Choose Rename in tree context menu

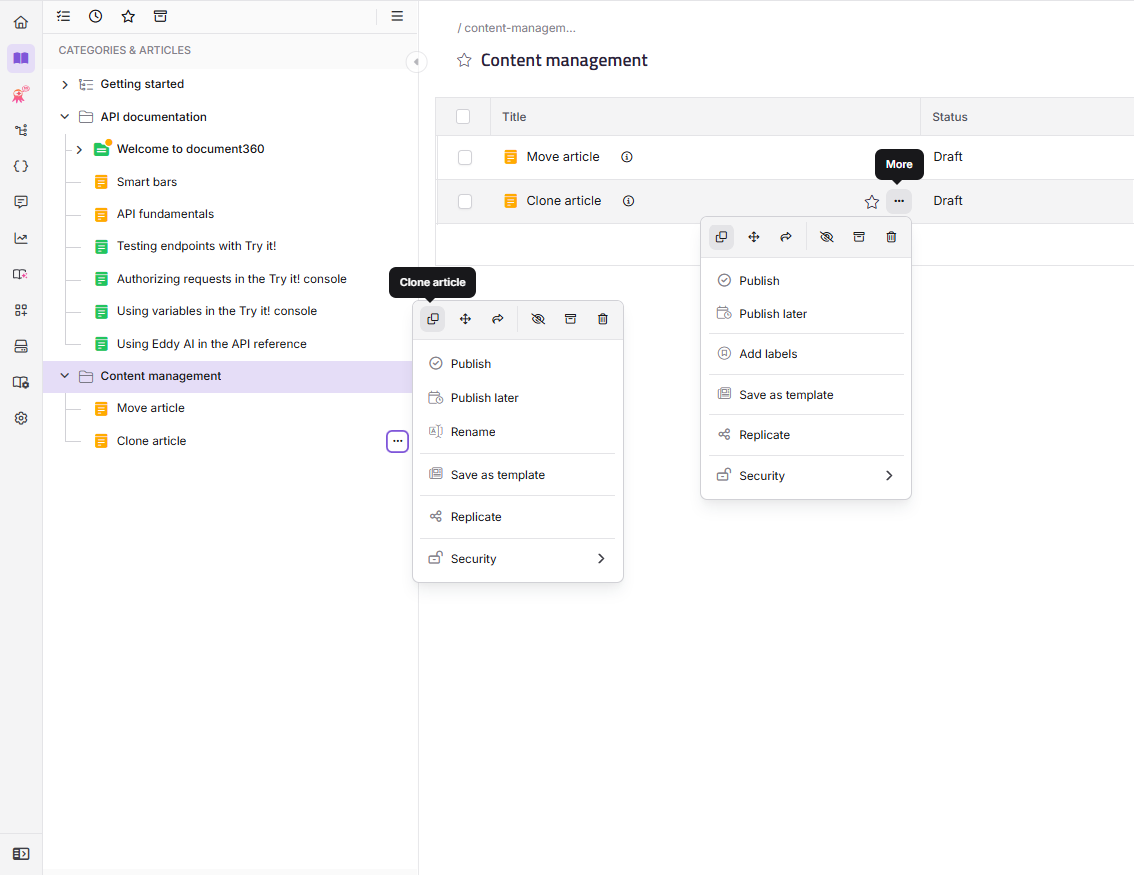point(517,432)
